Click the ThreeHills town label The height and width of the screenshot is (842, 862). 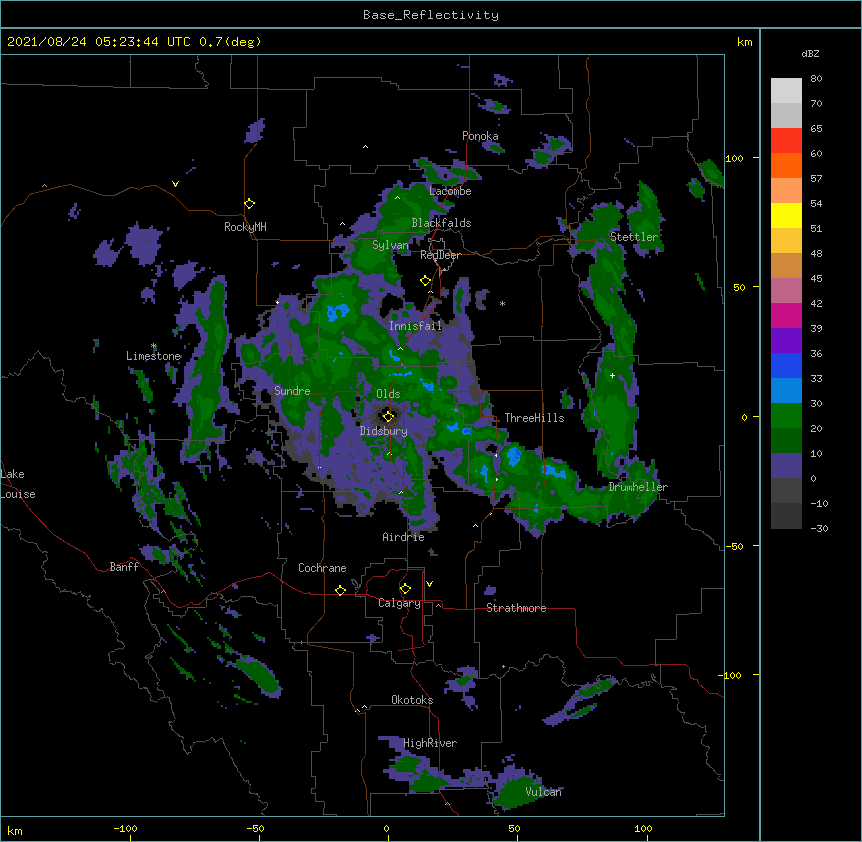[534, 418]
